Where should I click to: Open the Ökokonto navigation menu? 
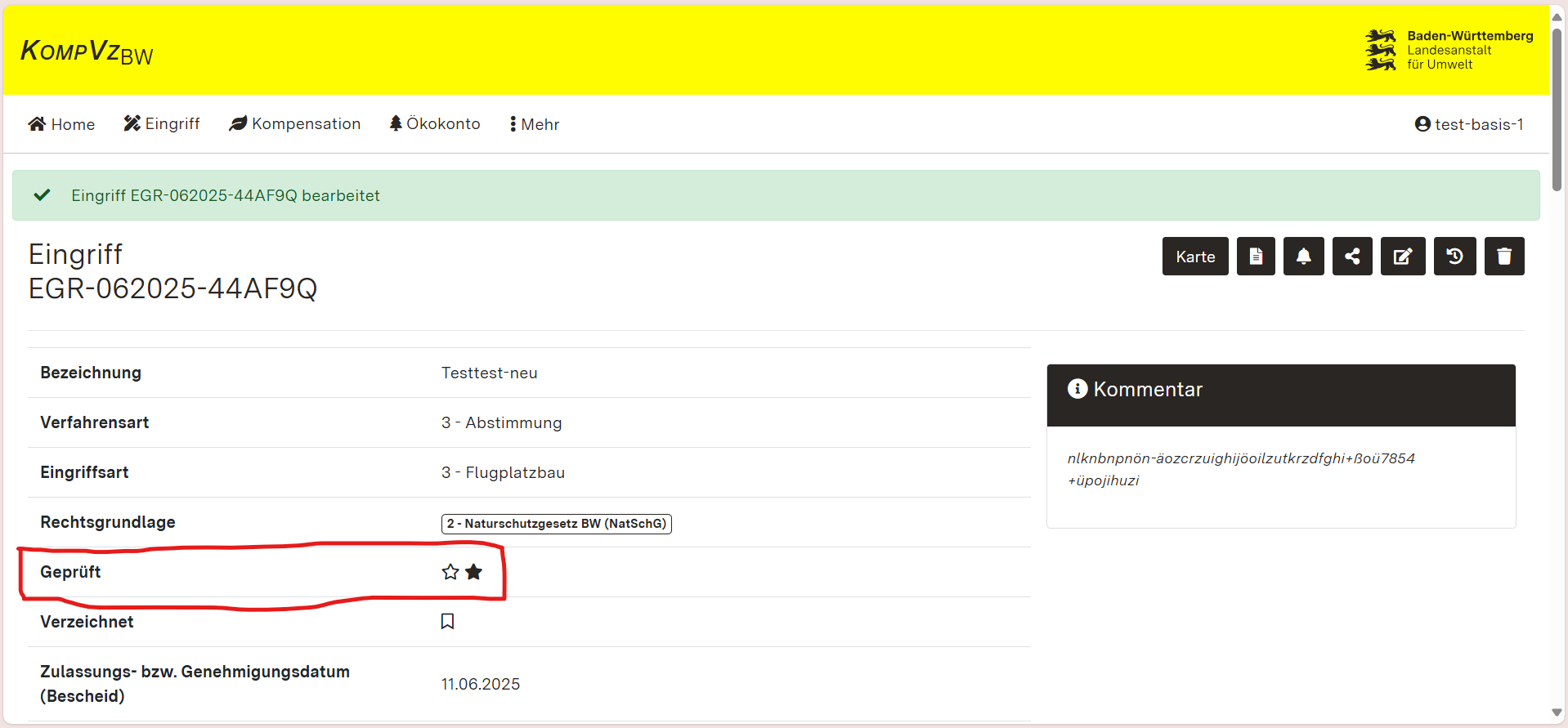coord(435,124)
